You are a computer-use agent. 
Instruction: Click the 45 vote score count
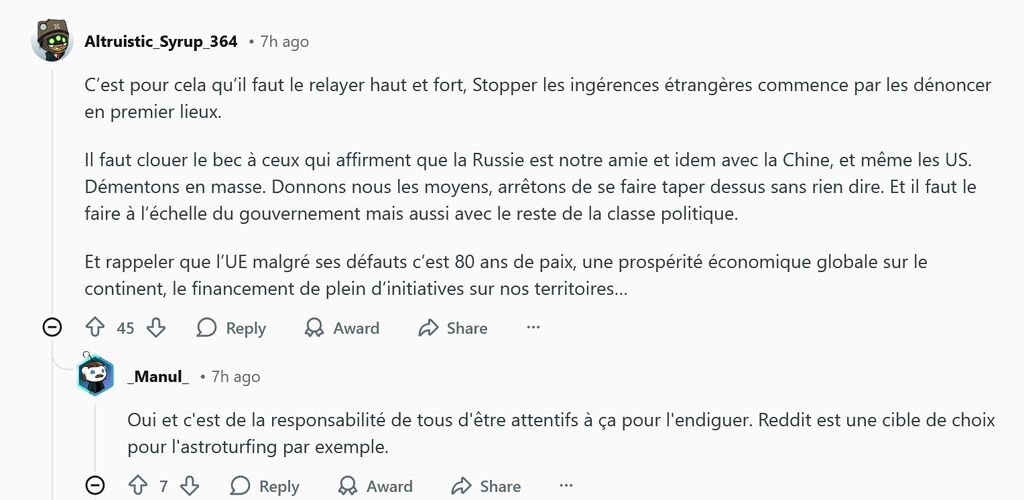[125, 328]
